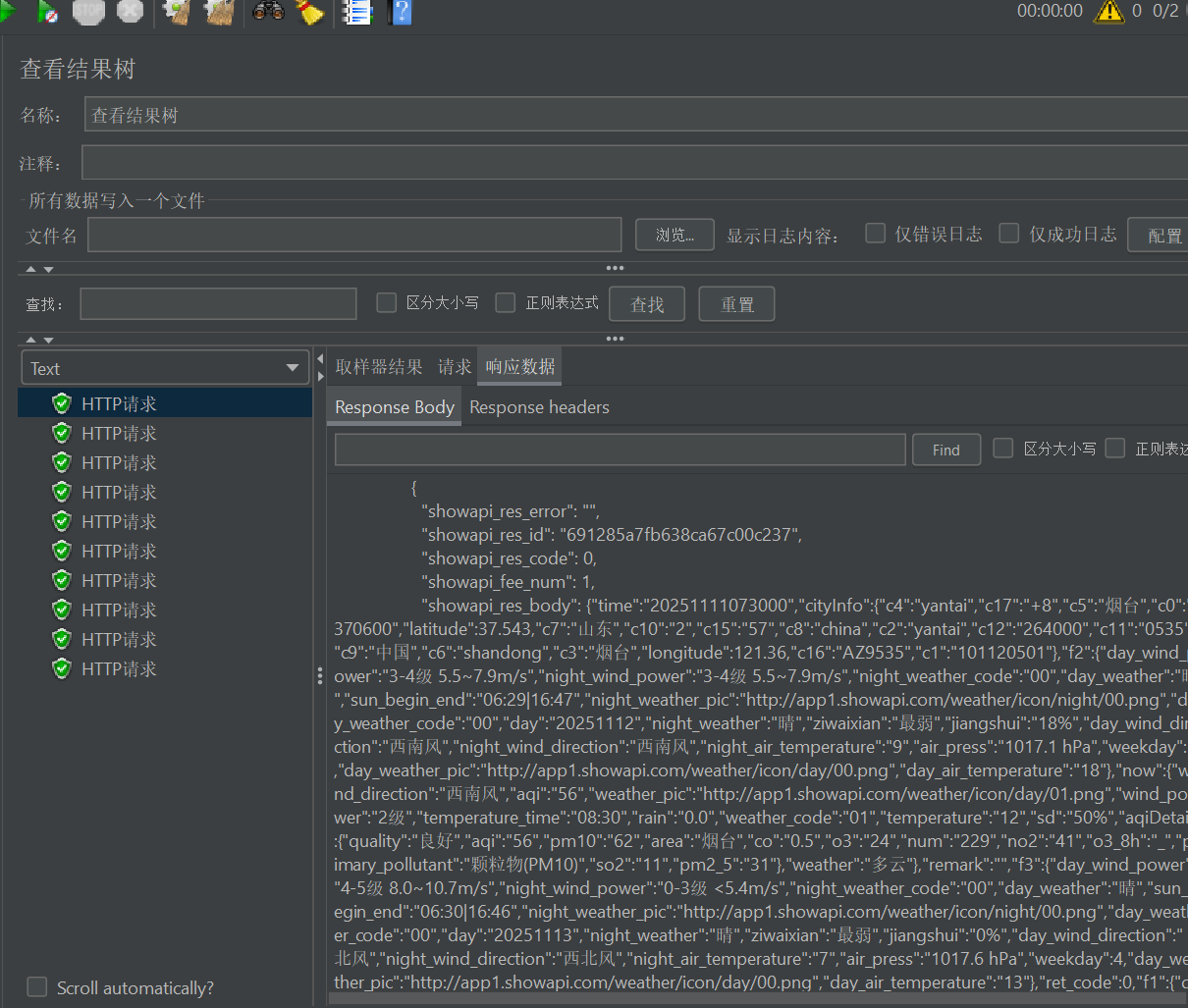Click the 0/2 thread count indicator
The image size is (1188, 1008).
(x=1165, y=11)
